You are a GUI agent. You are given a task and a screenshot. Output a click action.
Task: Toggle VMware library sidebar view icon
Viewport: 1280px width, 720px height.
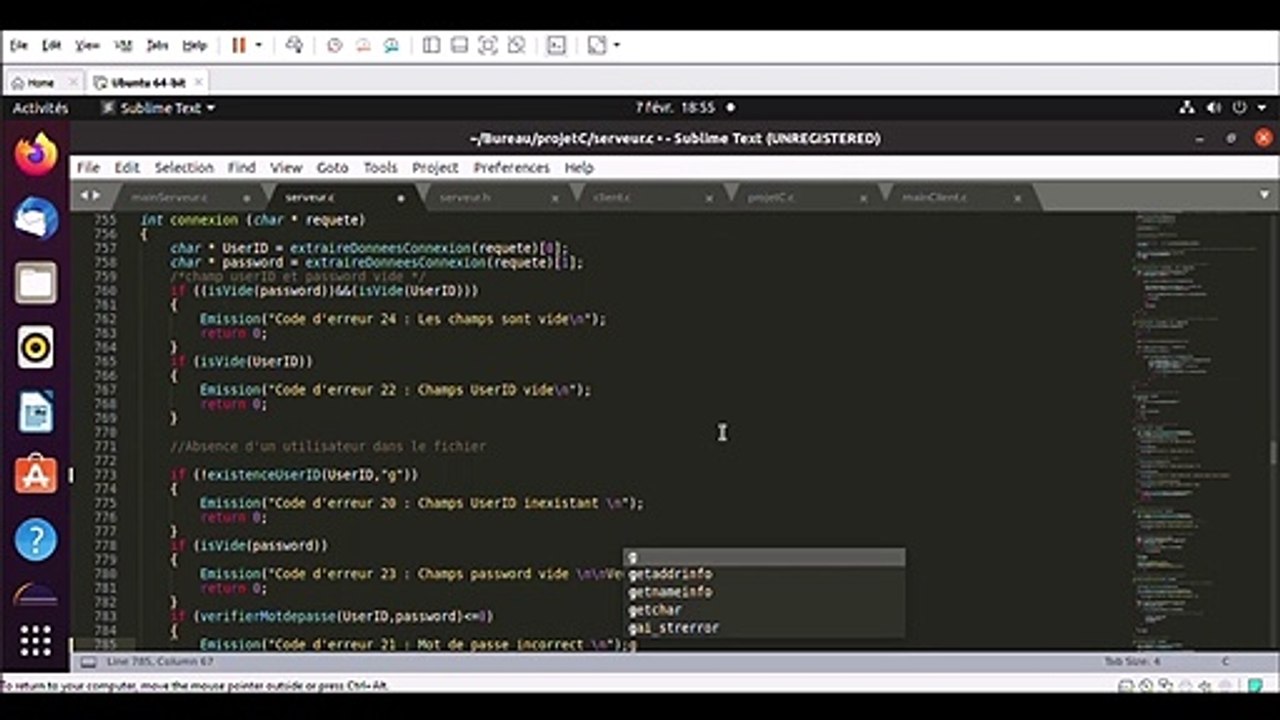(x=431, y=45)
